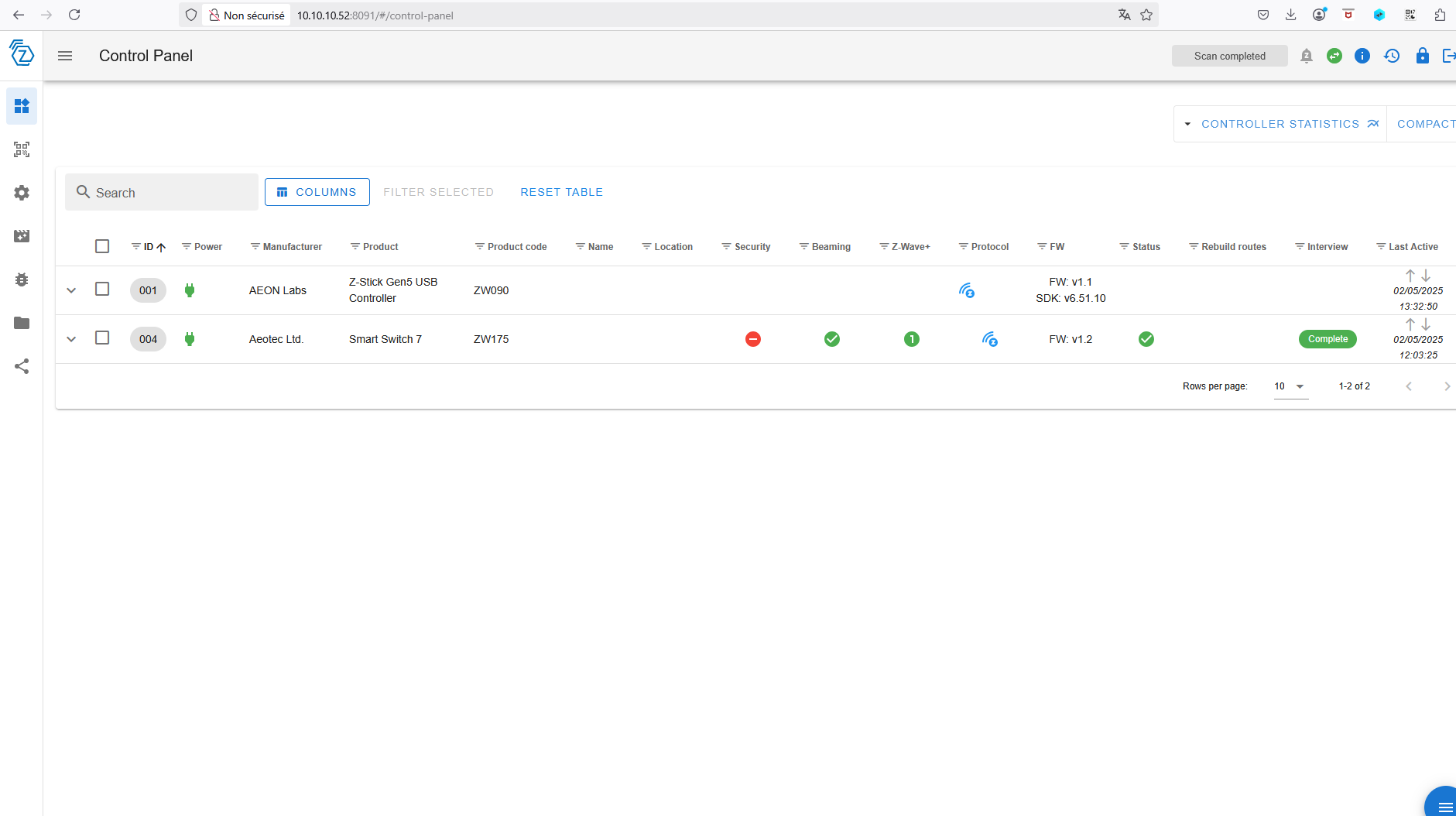Sort table by Name column header
This screenshot has width=1456, height=816.
tap(601, 247)
